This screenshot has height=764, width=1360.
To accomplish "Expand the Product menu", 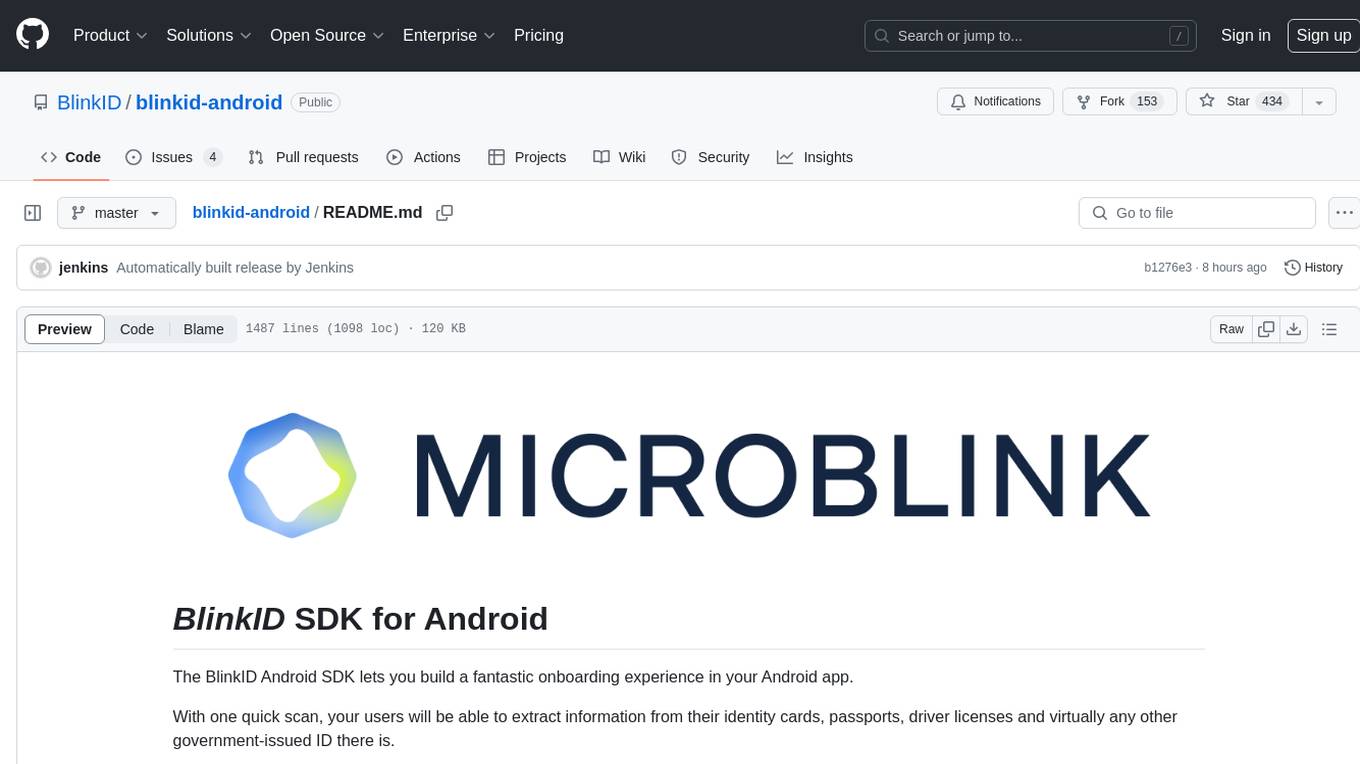I will (110, 35).
